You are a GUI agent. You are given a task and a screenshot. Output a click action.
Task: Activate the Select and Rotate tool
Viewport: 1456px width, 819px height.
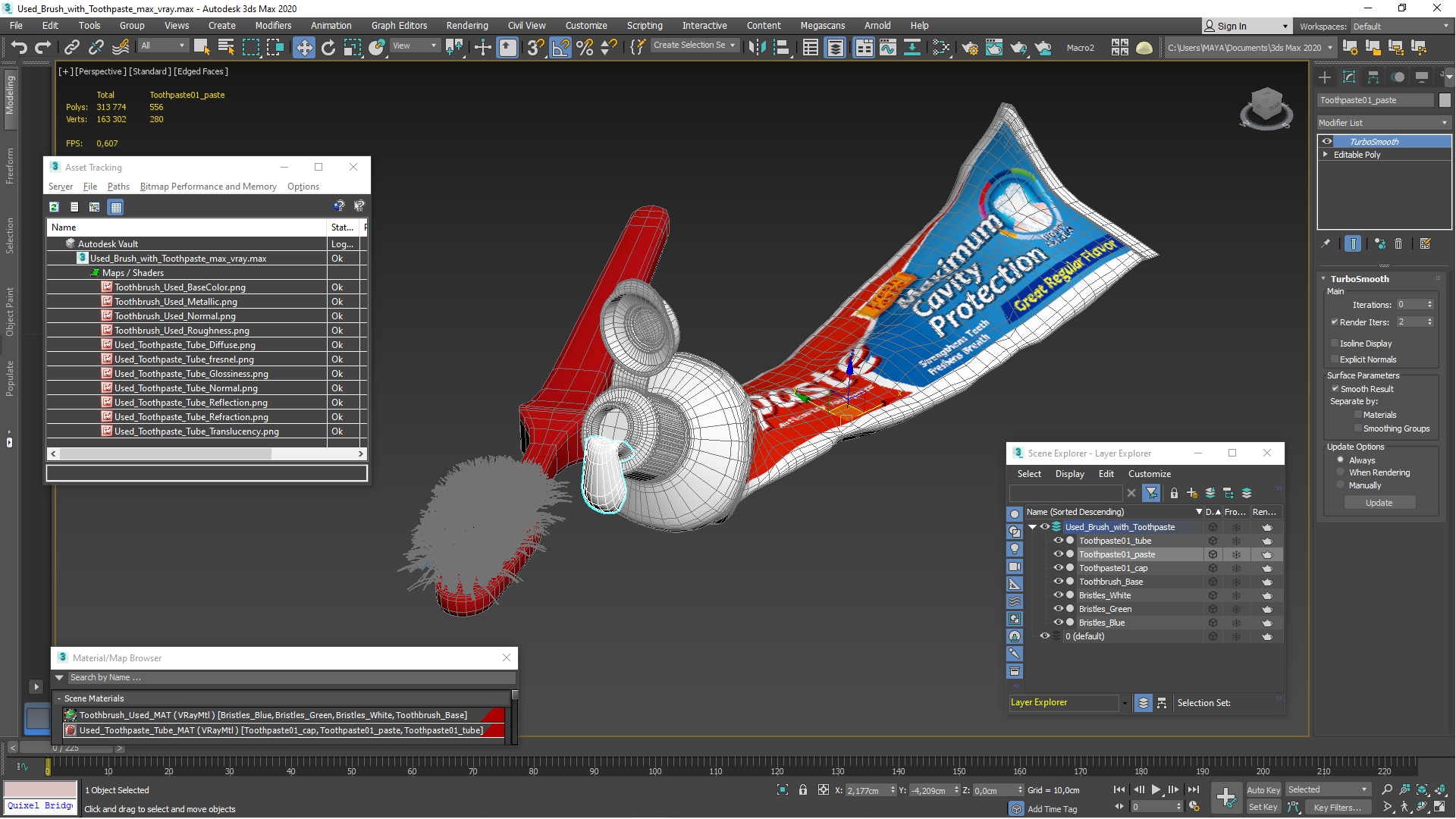coord(328,47)
